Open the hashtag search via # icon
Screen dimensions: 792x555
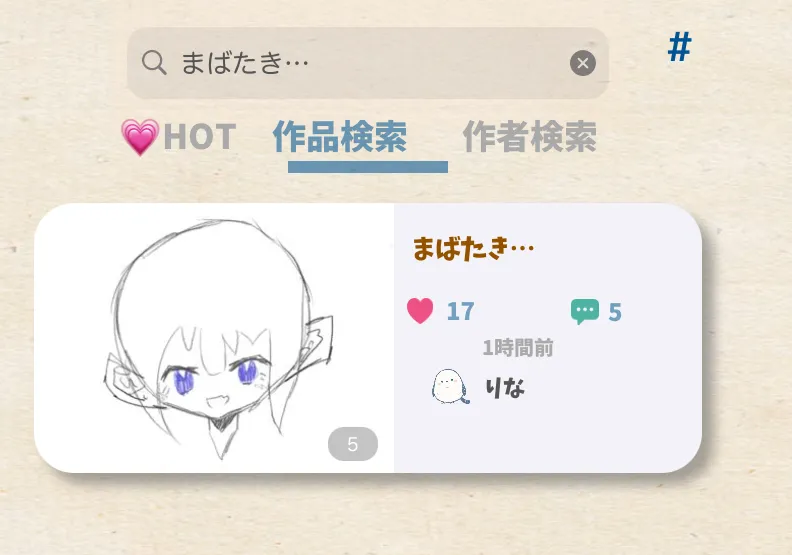(679, 46)
